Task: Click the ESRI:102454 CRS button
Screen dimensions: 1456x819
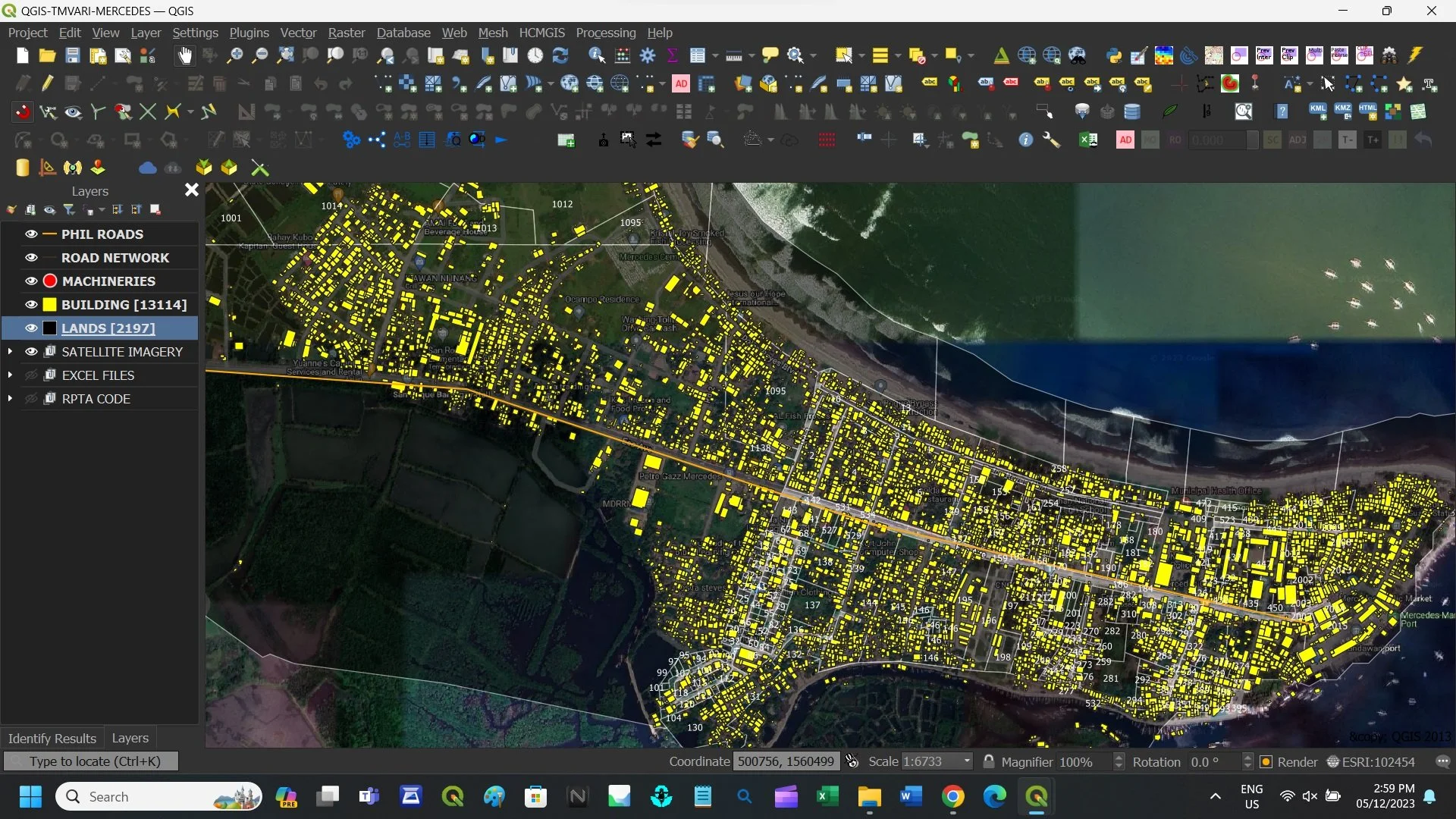Action: [1371, 761]
